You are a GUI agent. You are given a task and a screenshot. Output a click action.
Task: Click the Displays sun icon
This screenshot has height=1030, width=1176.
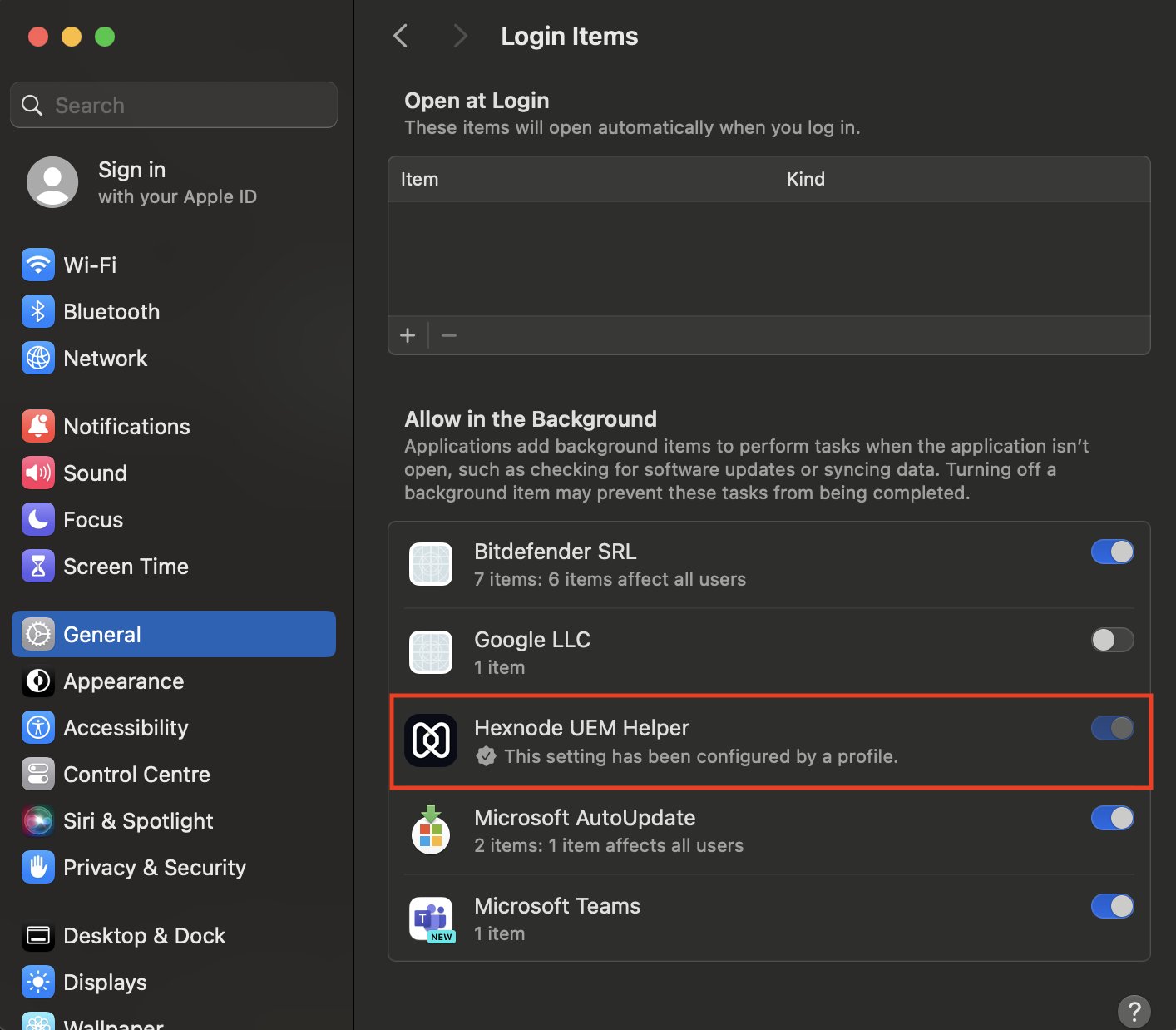click(x=38, y=983)
